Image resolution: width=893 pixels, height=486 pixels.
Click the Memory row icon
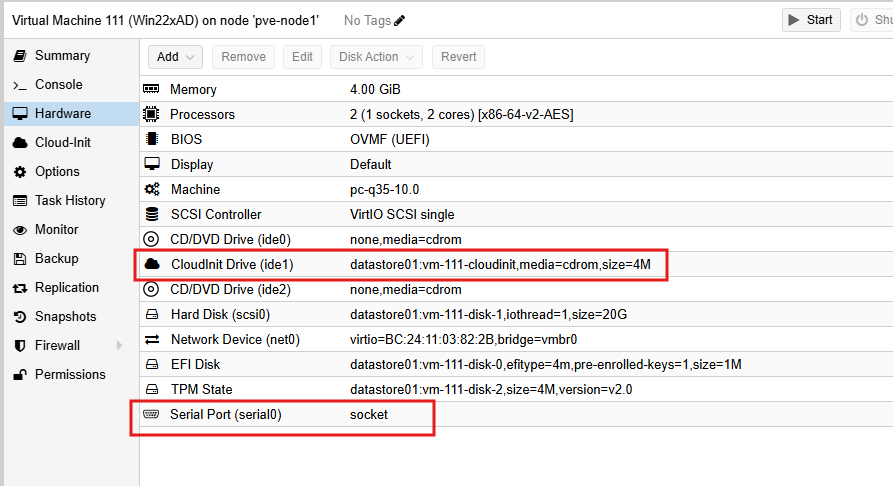152,90
